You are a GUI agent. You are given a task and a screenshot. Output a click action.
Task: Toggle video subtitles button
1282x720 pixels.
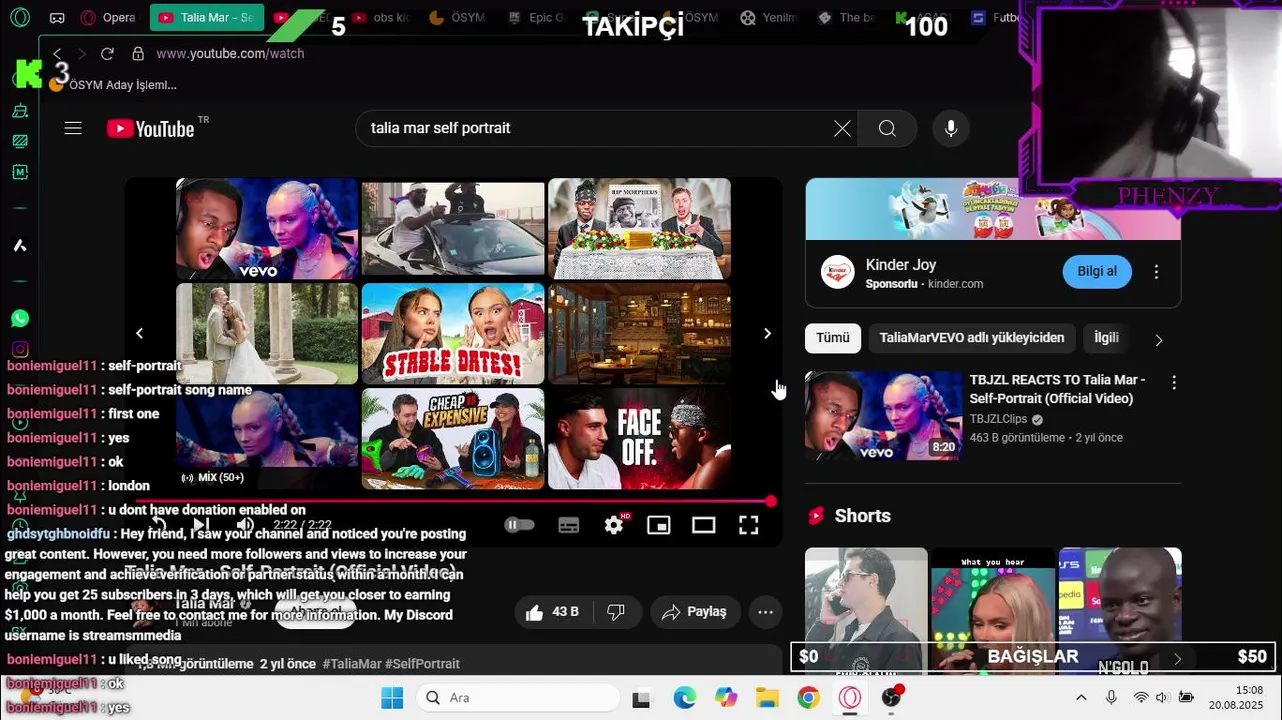point(569,525)
